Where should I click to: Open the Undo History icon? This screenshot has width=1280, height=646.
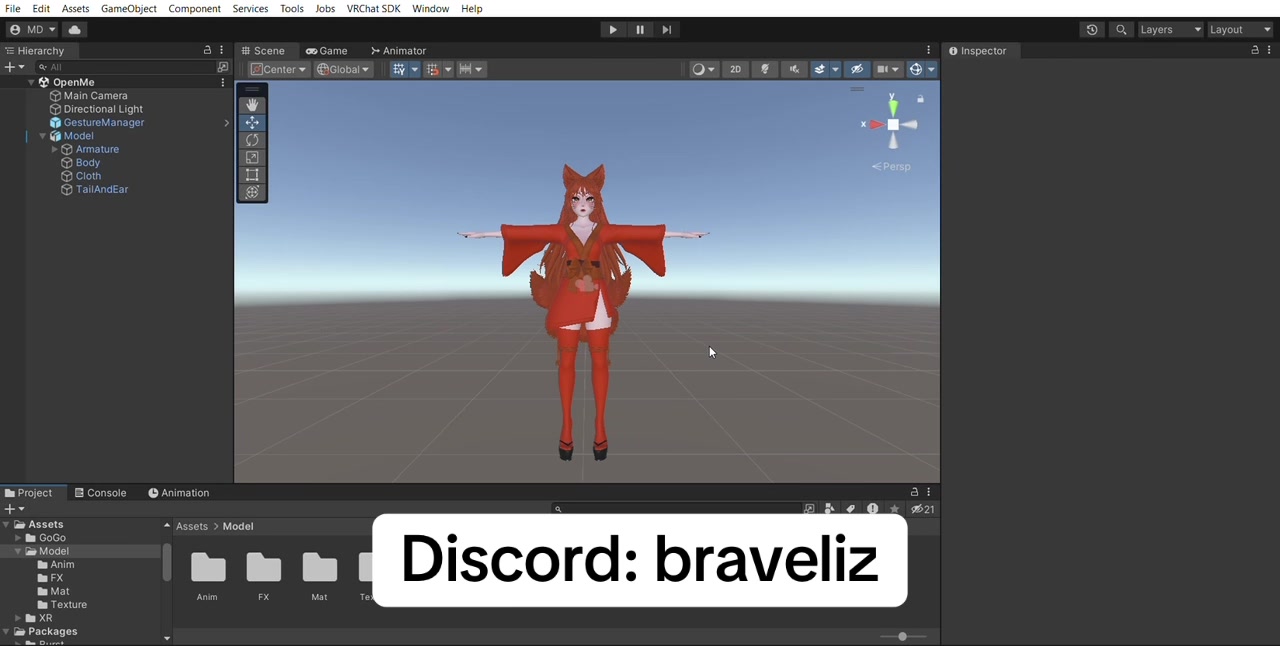coord(1092,30)
